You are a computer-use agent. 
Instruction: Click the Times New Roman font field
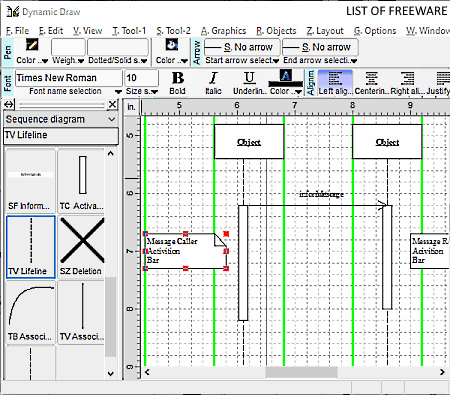coord(69,78)
